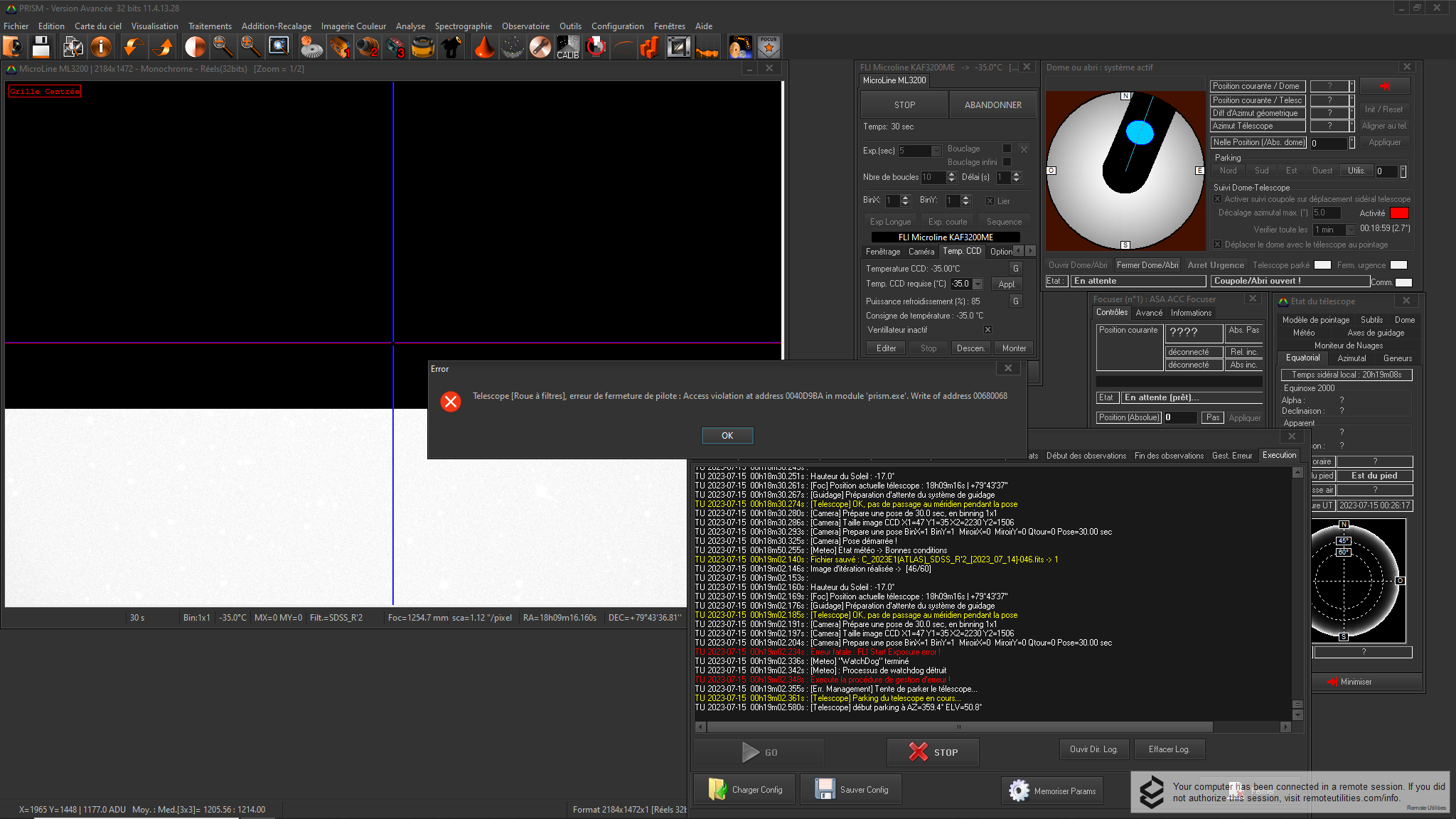Click camera number 2 toolbar icon
The height and width of the screenshot is (819, 1456).
pos(368,48)
